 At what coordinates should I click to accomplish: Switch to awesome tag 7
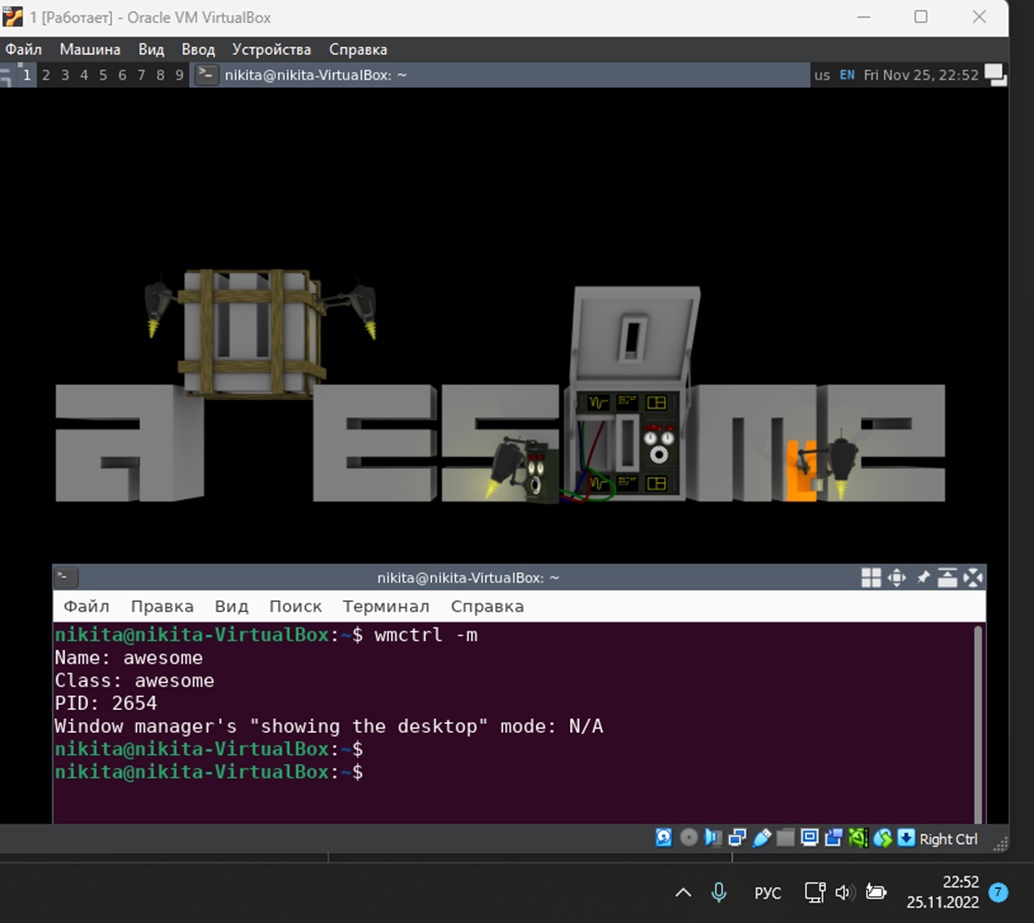(141, 75)
